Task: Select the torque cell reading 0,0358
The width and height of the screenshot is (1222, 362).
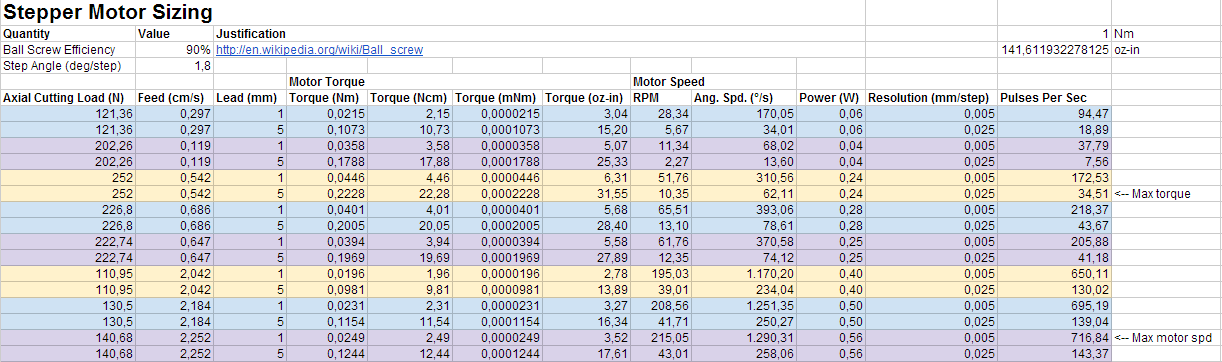Action: 326,145
